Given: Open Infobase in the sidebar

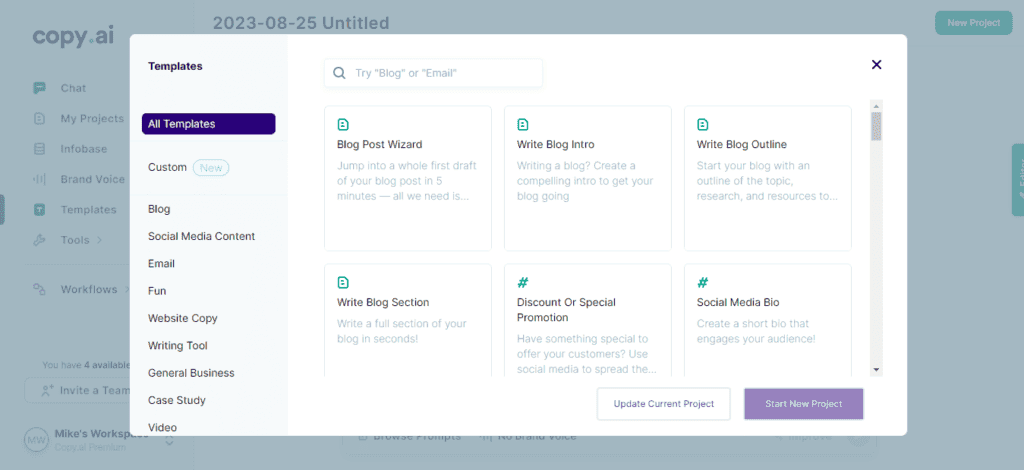Looking at the screenshot, I should point(84,149).
